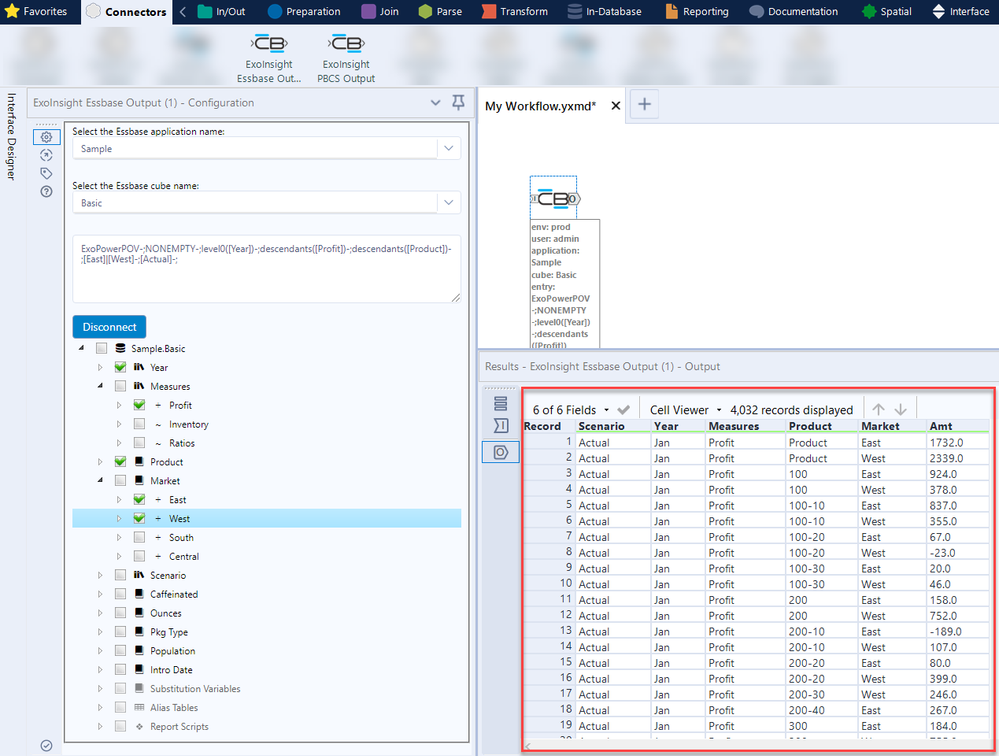Select the ExoInsight PBCS Output connector tool
999x756 pixels.
pyautogui.click(x=346, y=59)
